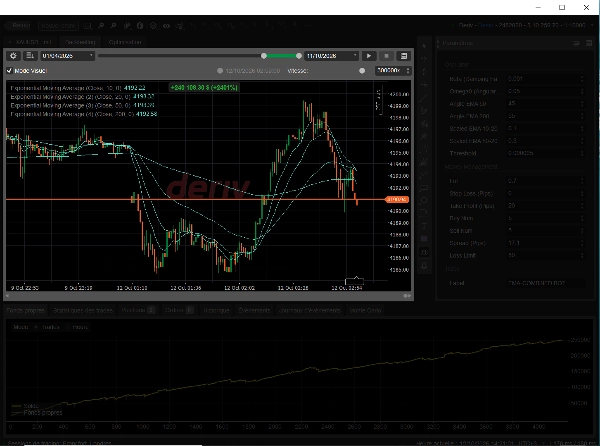Select the ellipse drawing tool
The height and width of the screenshot is (446, 600).
pyautogui.click(x=424, y=200)
